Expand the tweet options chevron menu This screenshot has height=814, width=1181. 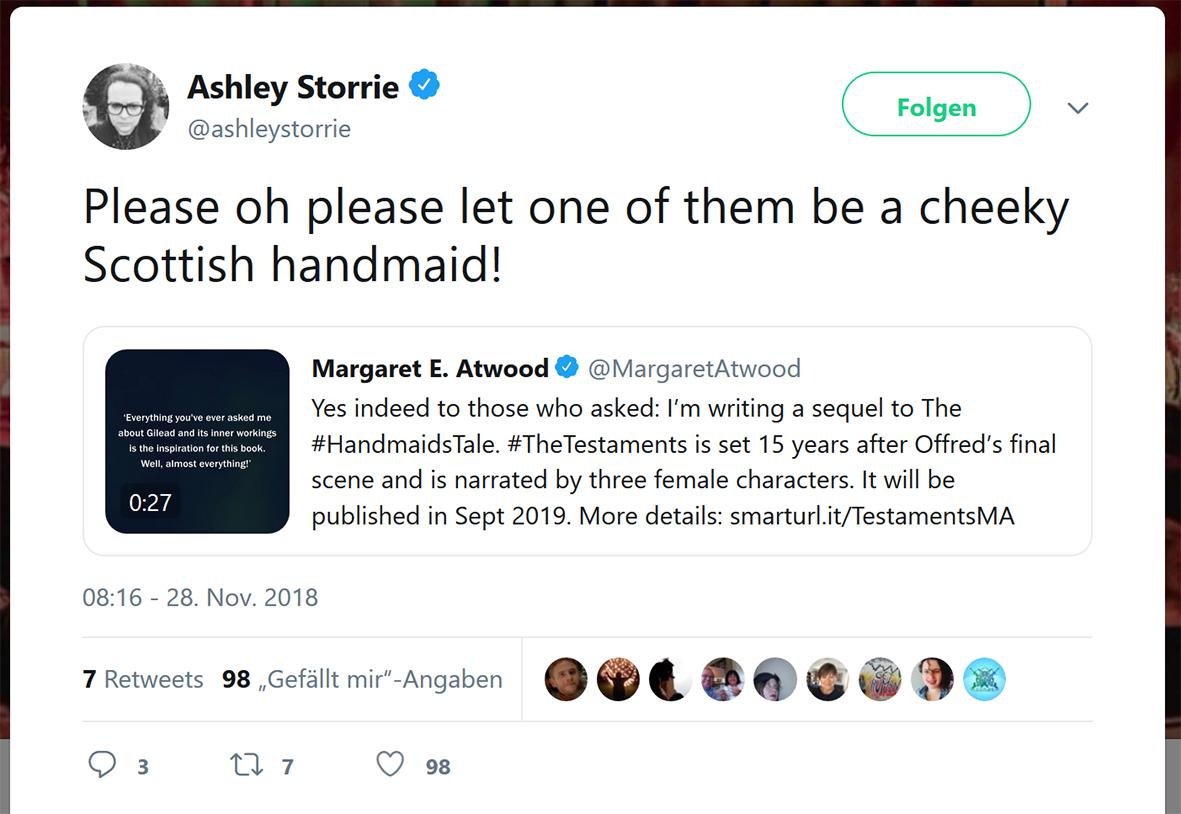1078,108
